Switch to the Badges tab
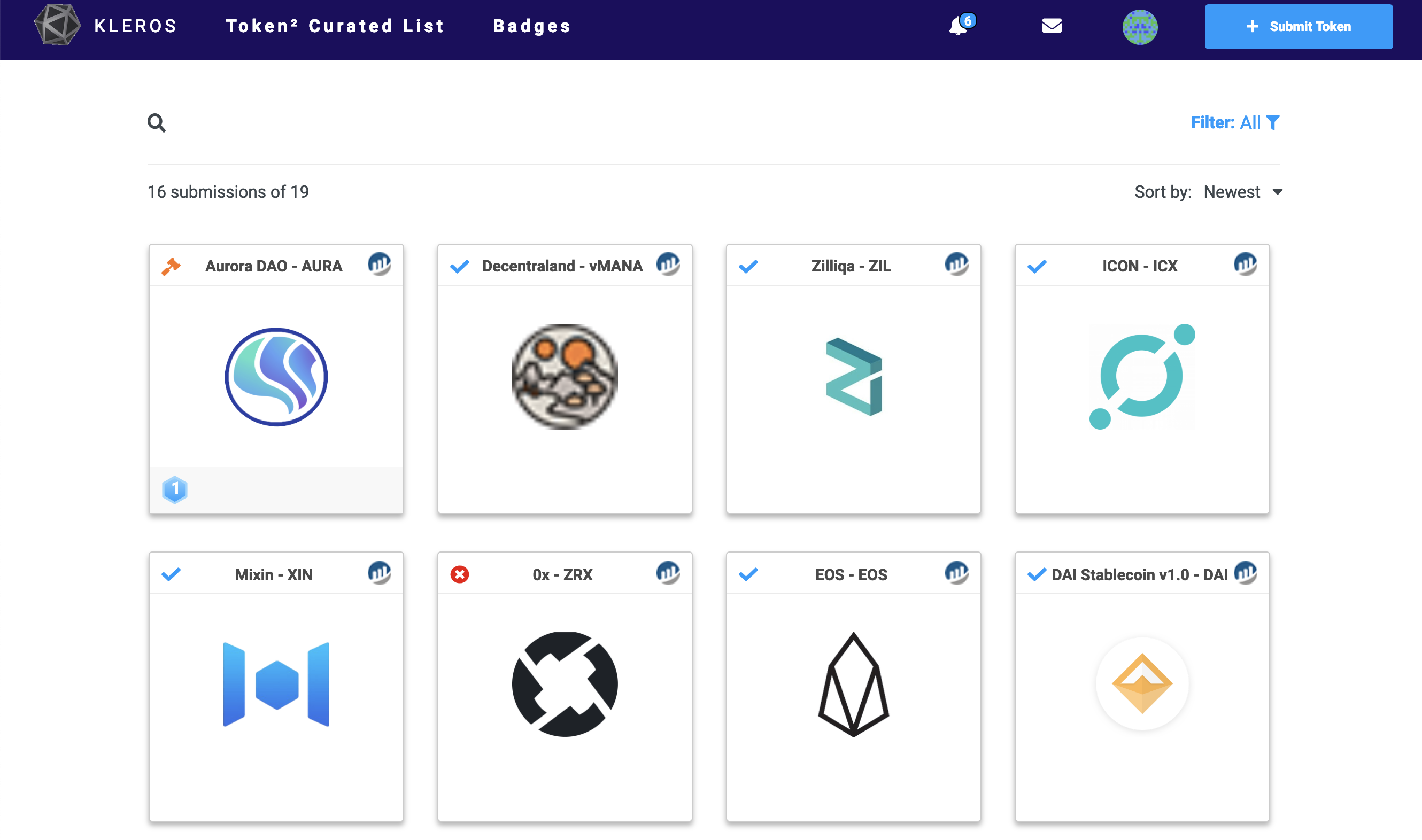Viewport: 1422px width, 840px height. click(532, 26)
